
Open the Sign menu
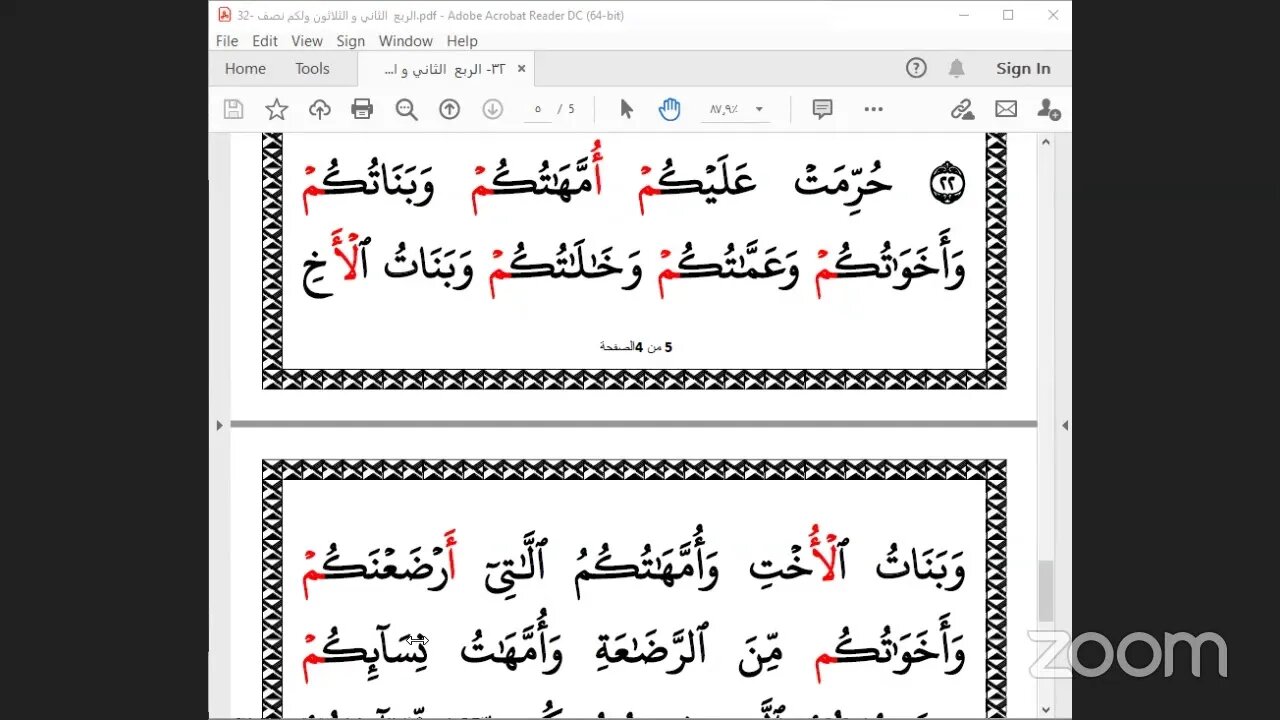click(x=351, y=41)
